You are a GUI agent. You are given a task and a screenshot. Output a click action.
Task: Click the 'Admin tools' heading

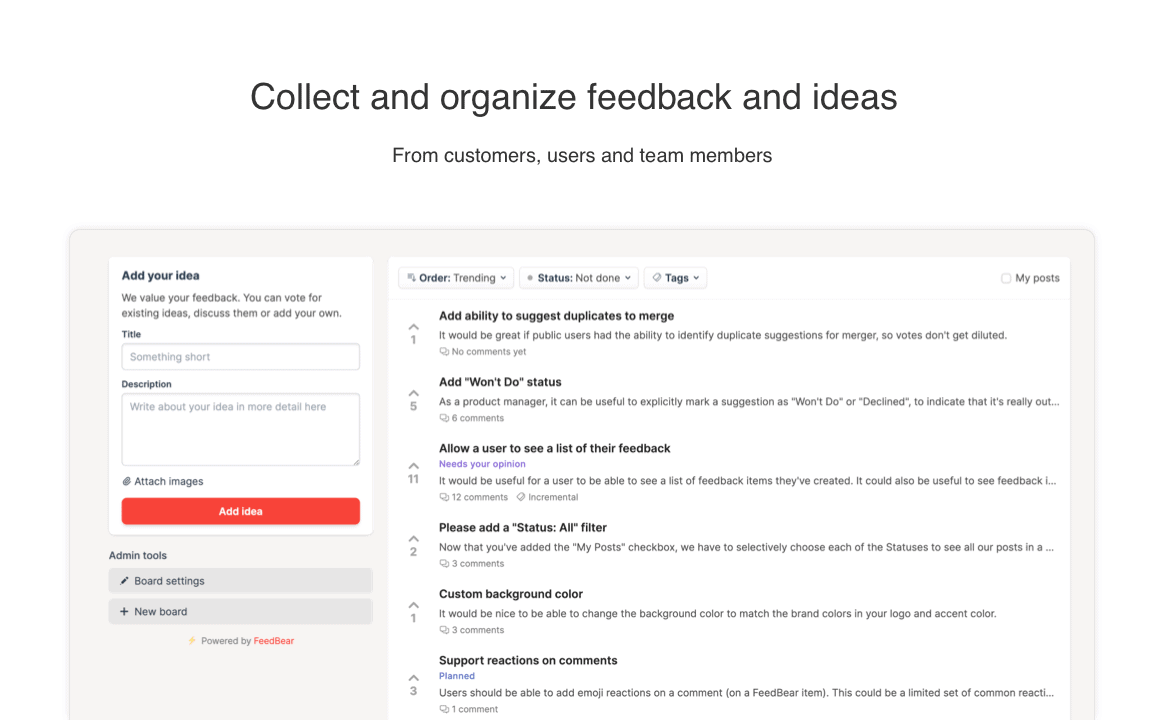(x=138, y=556)
